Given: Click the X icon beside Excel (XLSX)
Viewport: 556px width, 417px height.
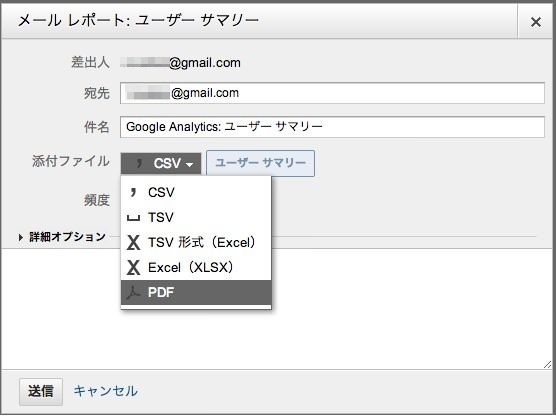Looking at the screenshot, I should [133, 267].
